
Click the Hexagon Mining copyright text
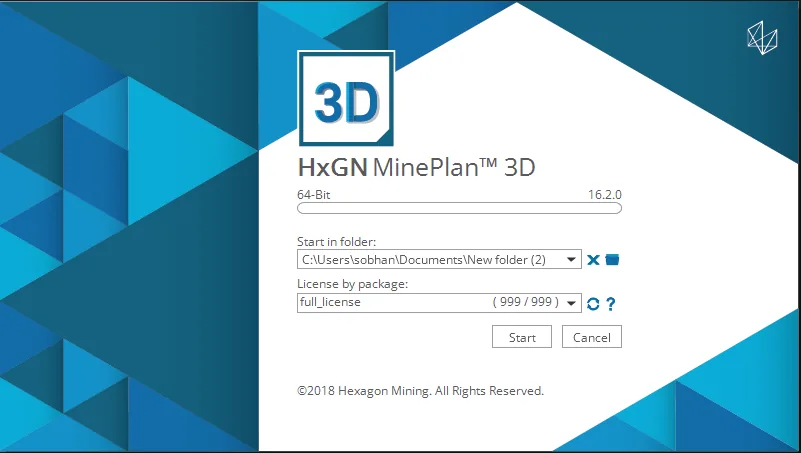click(x=420, y=391)
